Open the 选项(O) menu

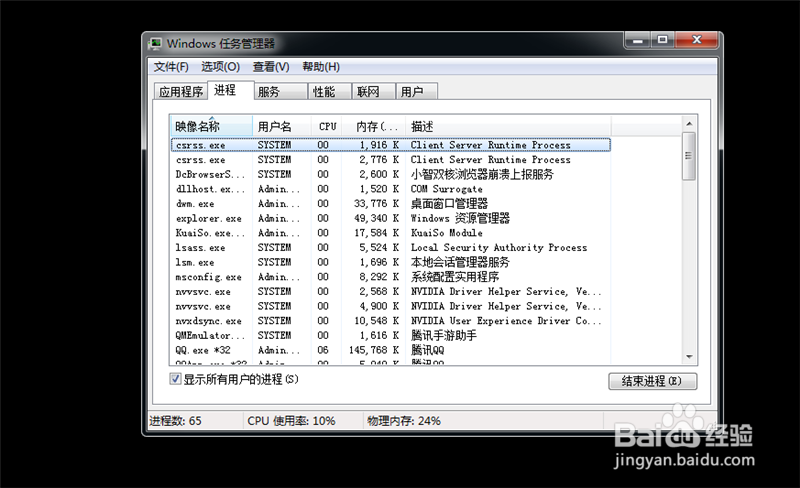tap(220, 67)
